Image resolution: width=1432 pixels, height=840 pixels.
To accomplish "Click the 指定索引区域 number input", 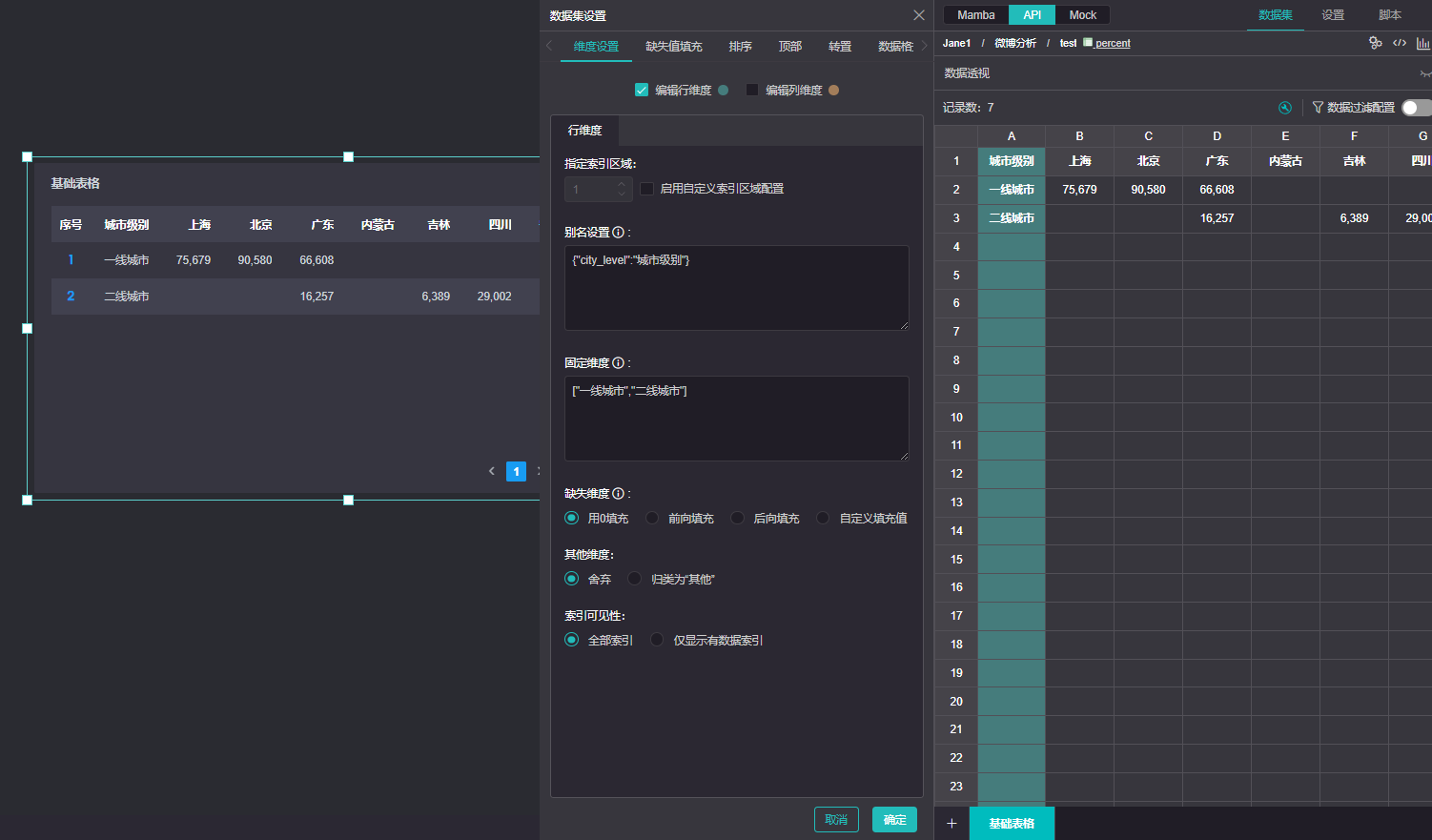I will [x=591, y=189].
